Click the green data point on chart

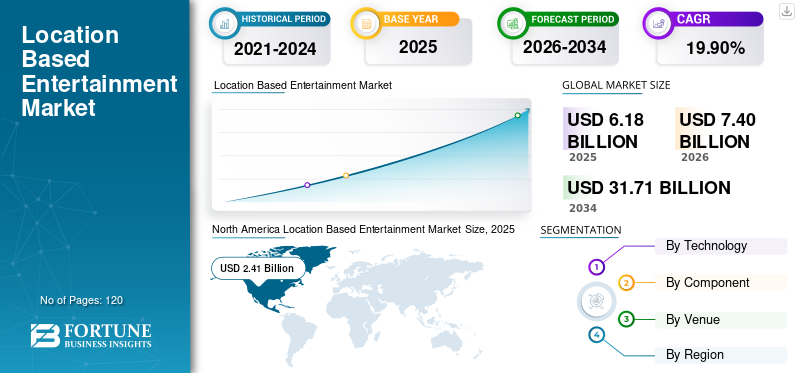point(517,115)
